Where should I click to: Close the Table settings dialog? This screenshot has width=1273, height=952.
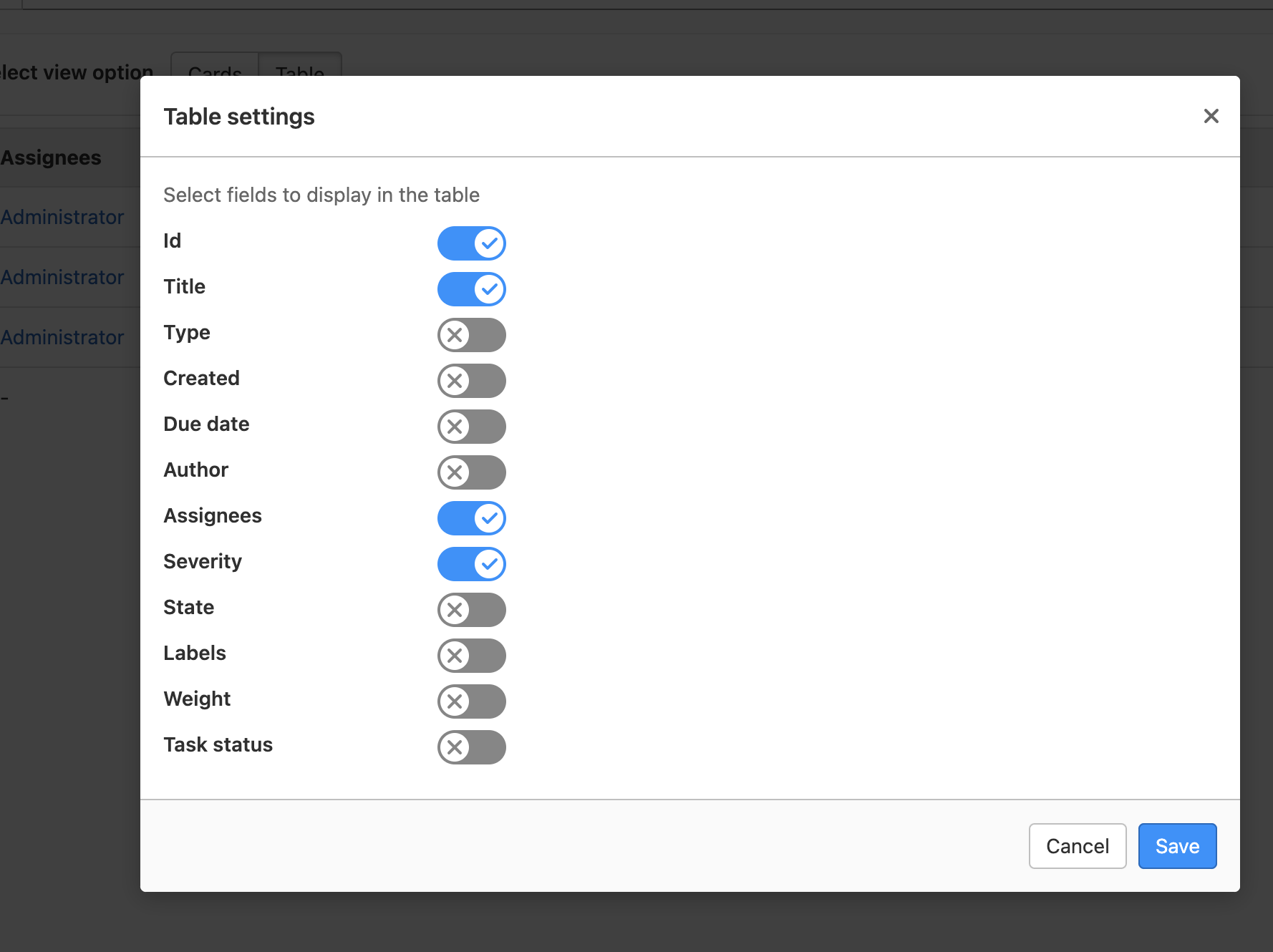[1211, 116]
